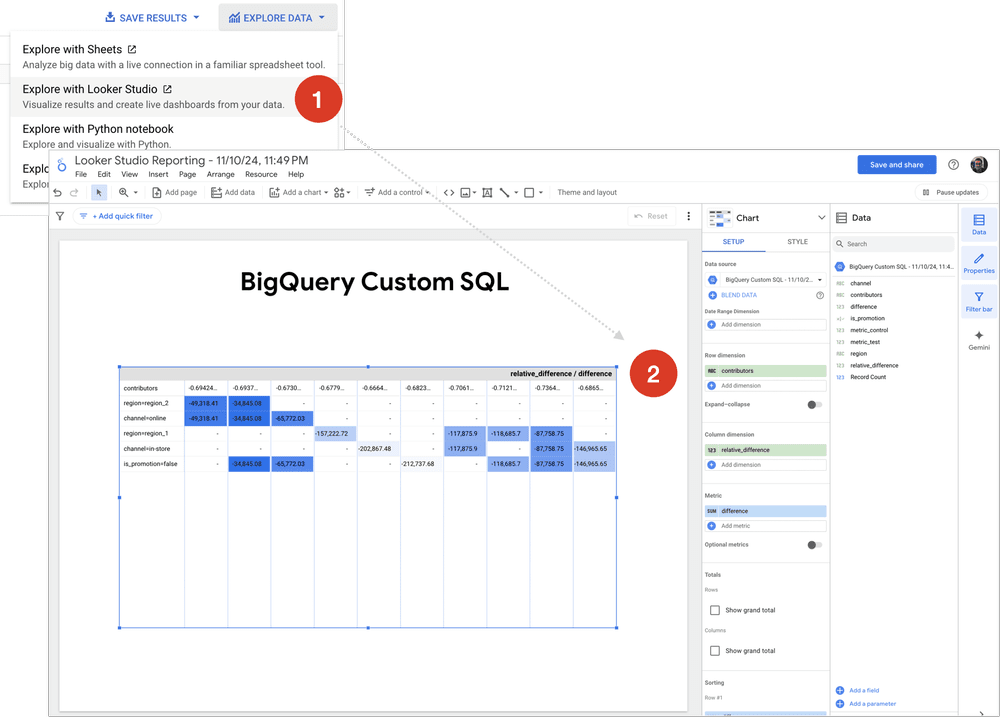
Task: Open the Properties side panel
Action: click(979, 263)
